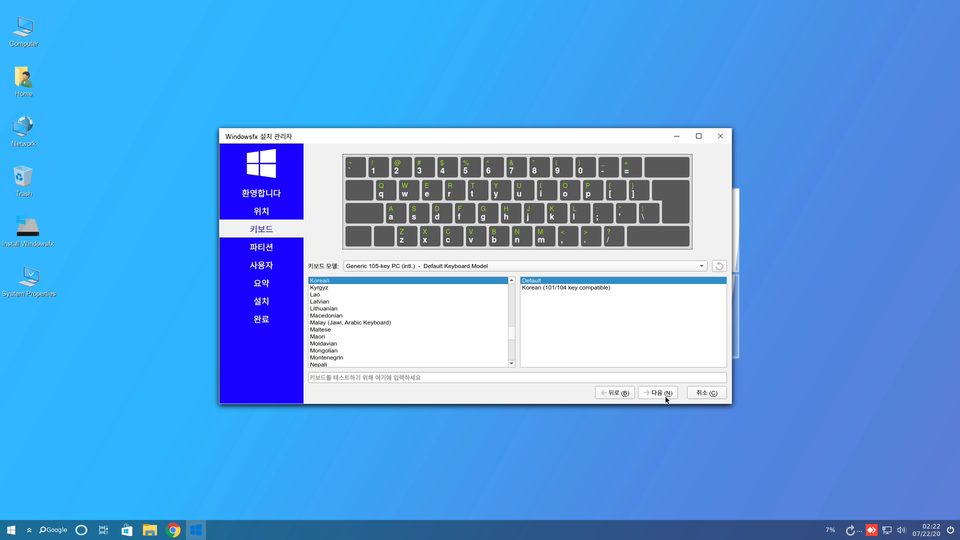Select 키보드 step in sidebar
Image resolution: width=960 pixels, height=540 pixels.
(x=261, y=229)
